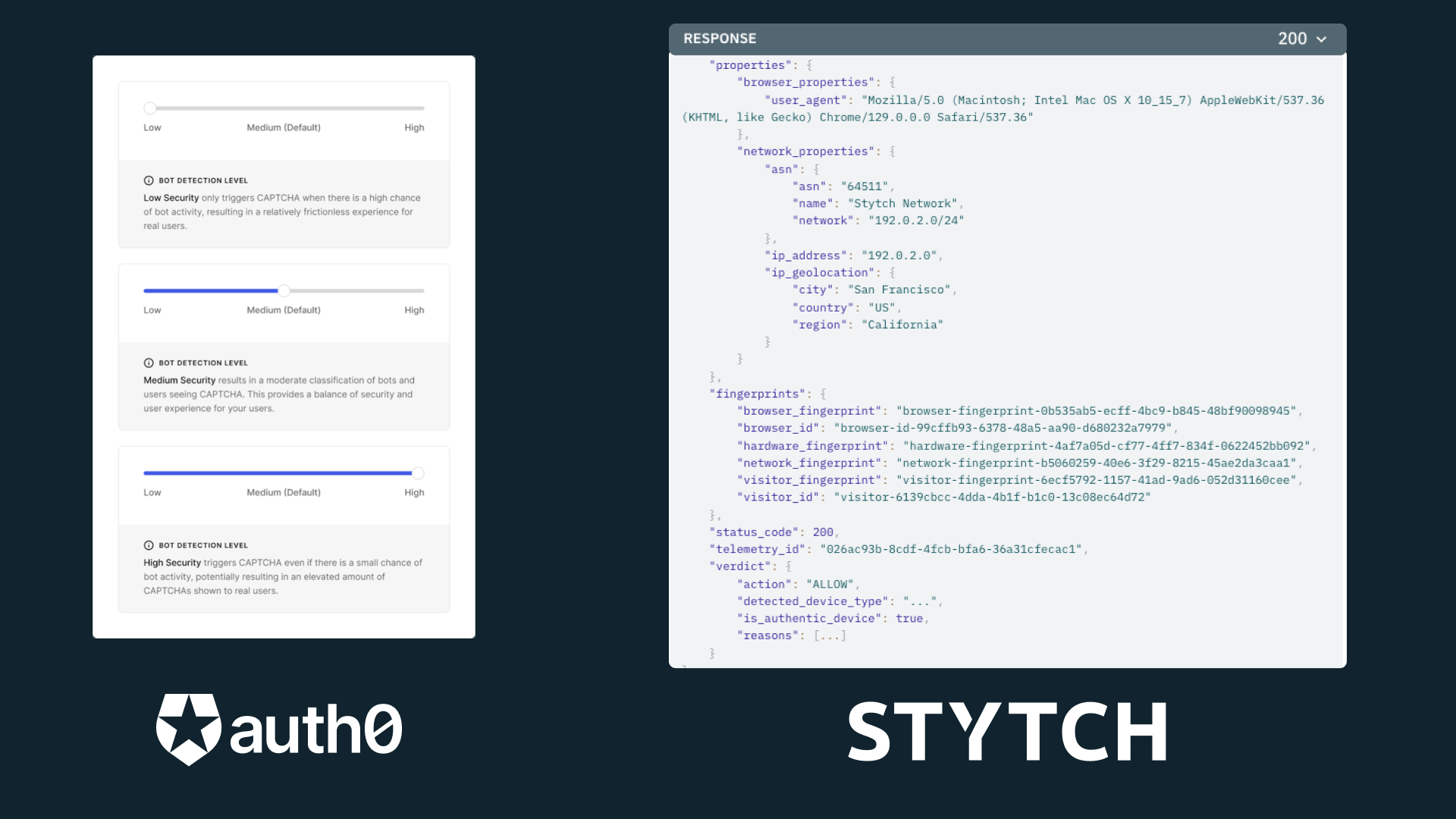Select the RESPONSE tab header
The height and width of the screenshot is (819, 1456).
(x=719, y=38)
